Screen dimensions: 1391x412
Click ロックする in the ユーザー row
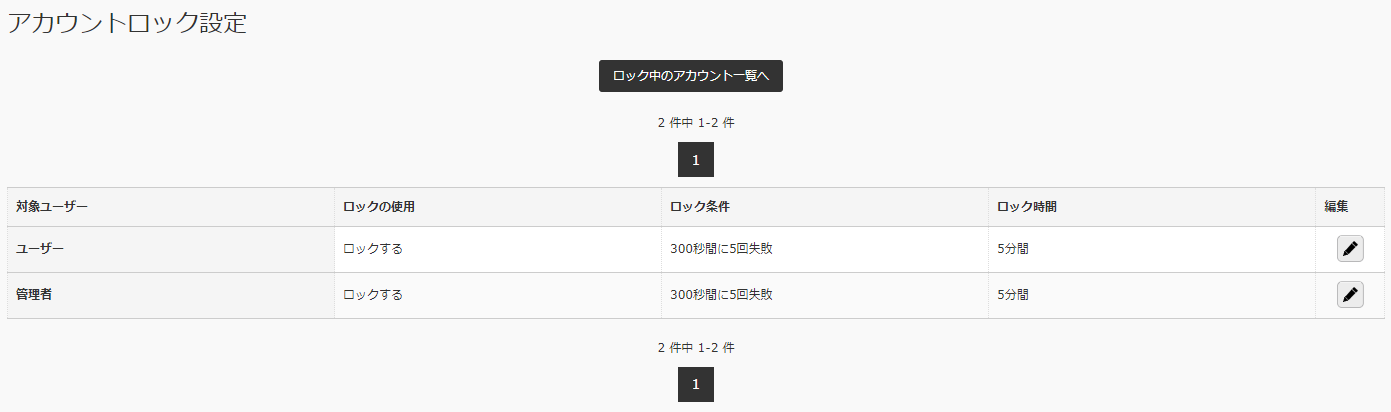(x=373, y=249)
